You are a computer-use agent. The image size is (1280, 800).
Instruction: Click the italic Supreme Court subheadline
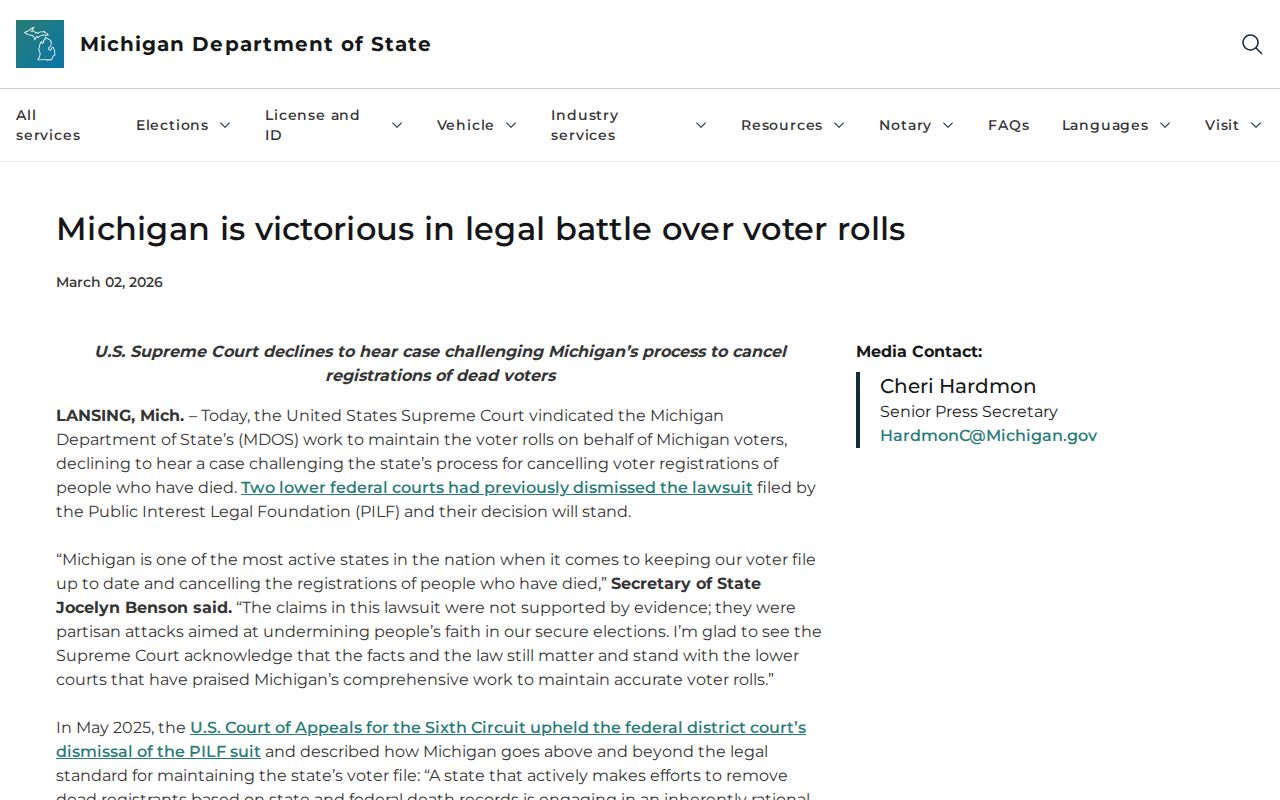[440, 364]
